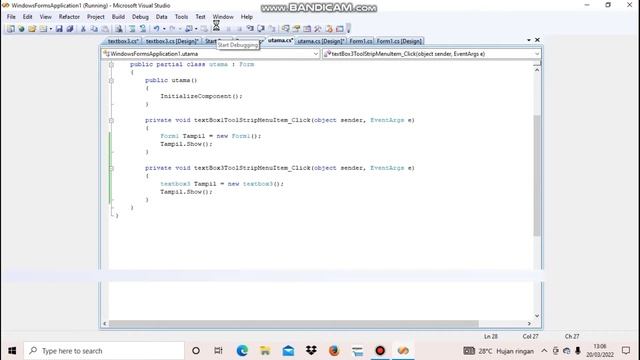Open Properties Window from toolbar icon
Viewport: 640px width, 360px height.
pyautogui.click(x=296, y=29)
